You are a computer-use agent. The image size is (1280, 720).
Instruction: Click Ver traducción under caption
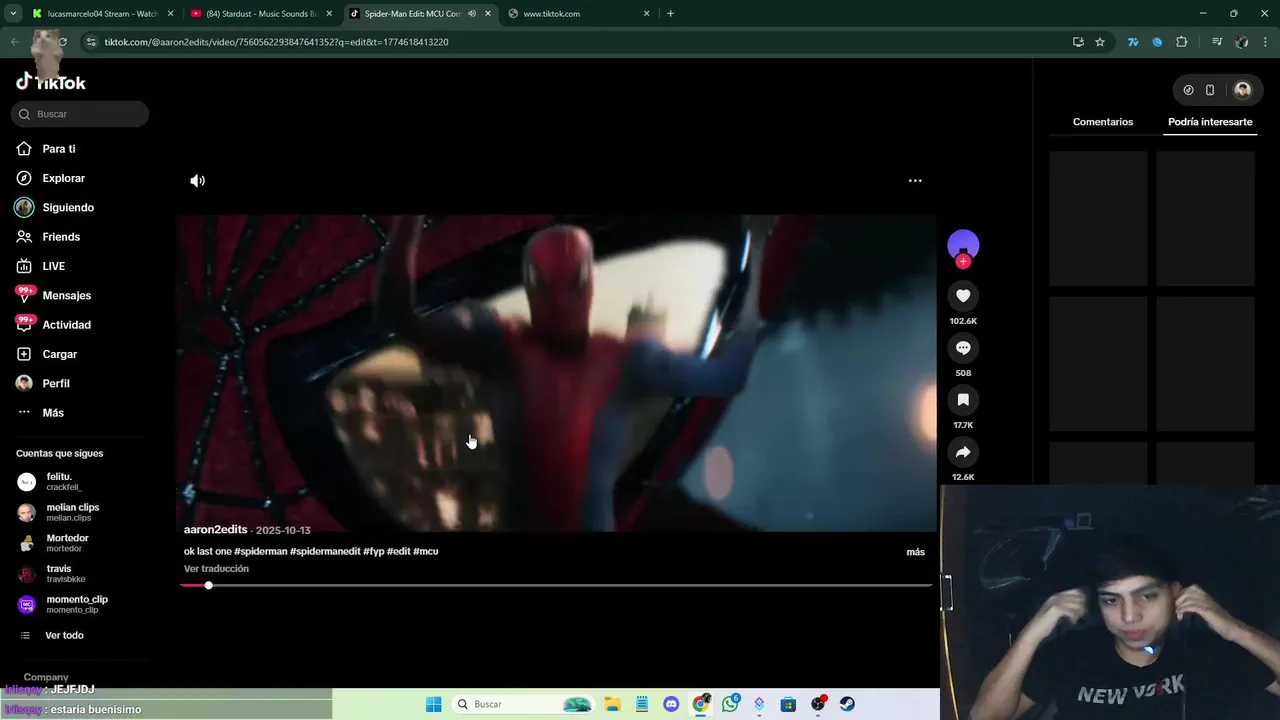coord(216,569)
